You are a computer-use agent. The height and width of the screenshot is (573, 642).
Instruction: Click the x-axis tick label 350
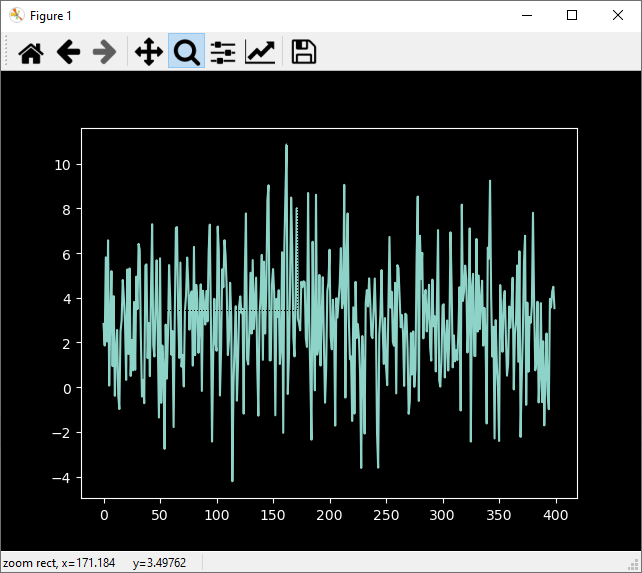(499, 515)
